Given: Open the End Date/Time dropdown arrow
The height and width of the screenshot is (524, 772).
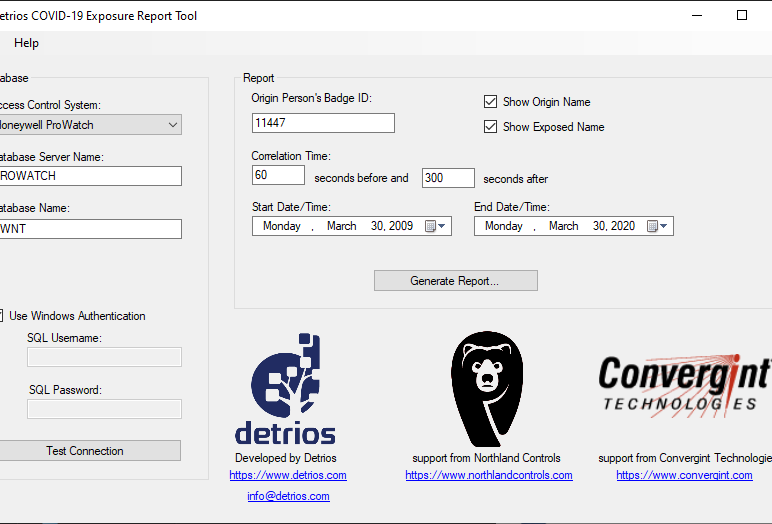Looking at the screenshot, I should pos(665,226).
